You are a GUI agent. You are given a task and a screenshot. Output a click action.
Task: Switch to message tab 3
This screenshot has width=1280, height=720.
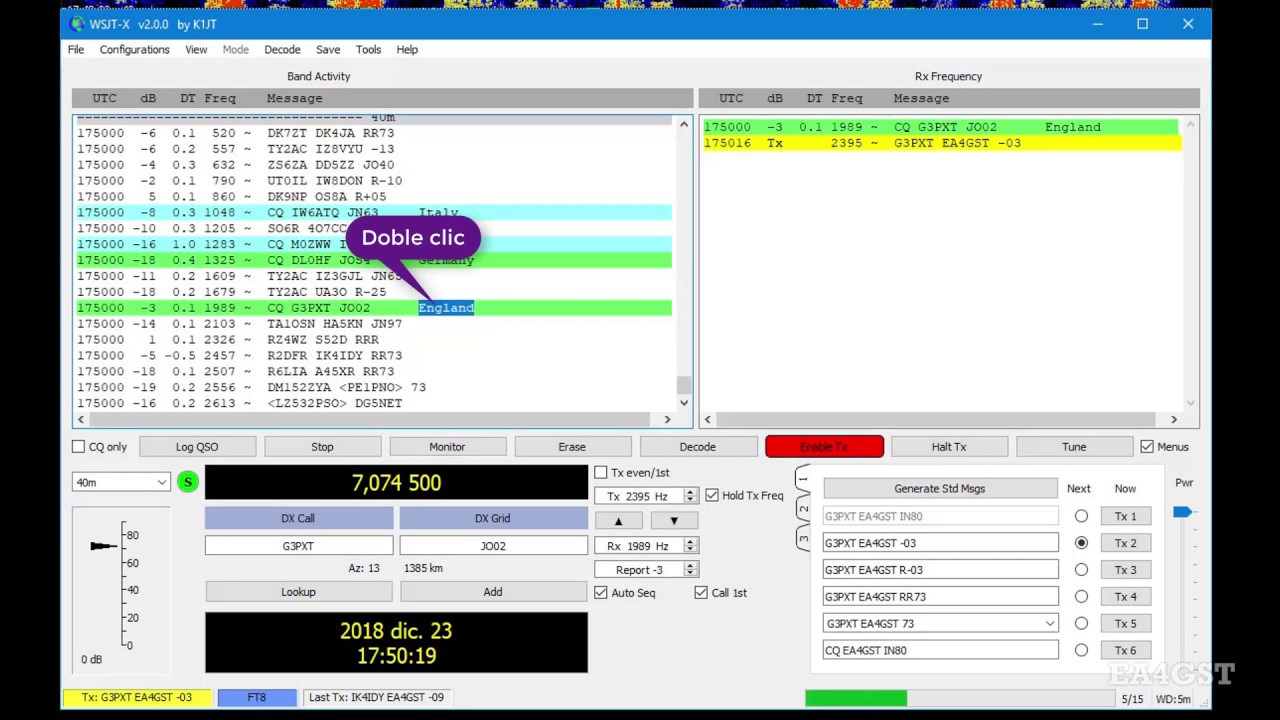802,539
